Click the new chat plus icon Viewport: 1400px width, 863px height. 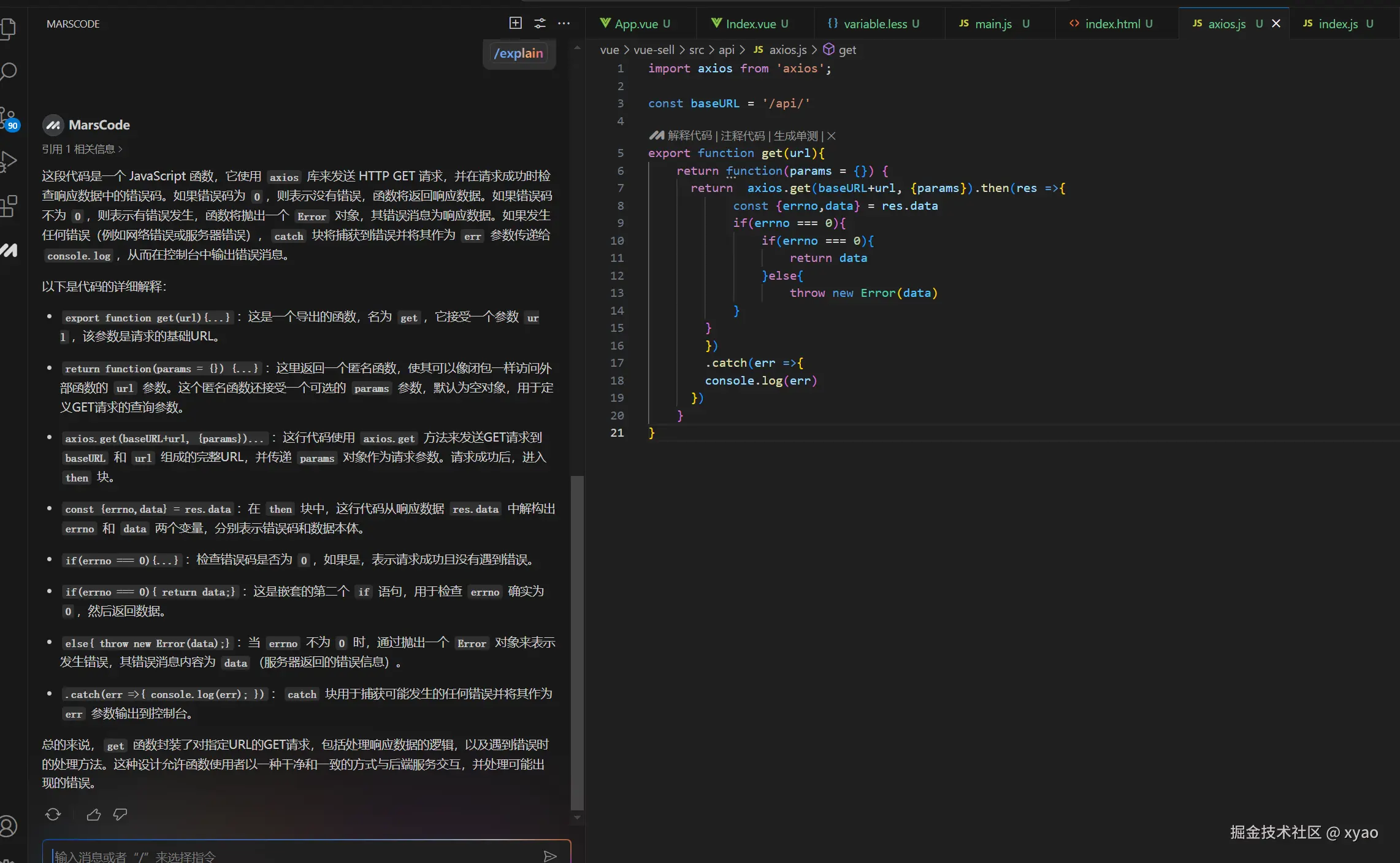515,23
